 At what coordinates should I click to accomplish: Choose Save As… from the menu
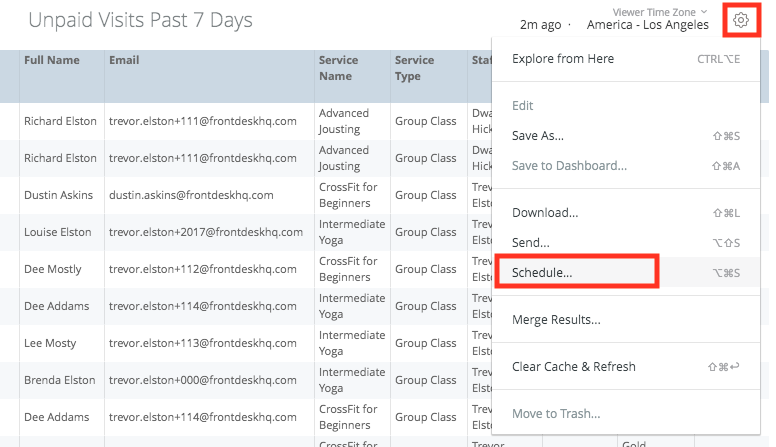coord(538,136)
